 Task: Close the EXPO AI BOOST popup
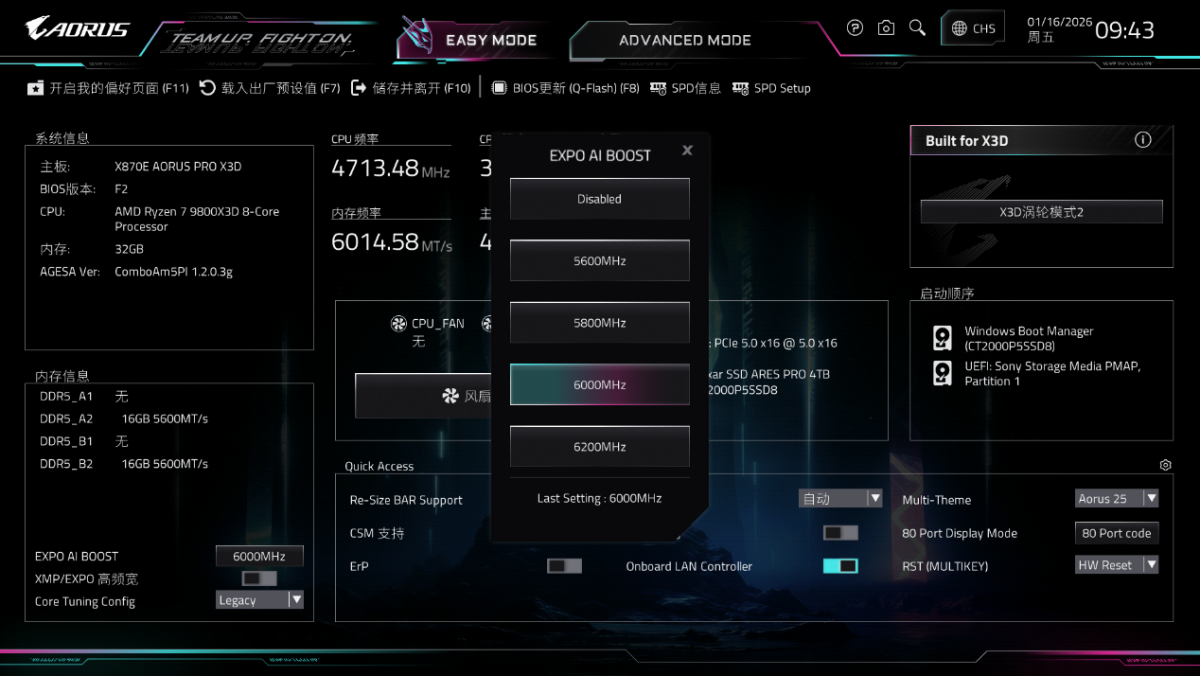[x=687, y=150]
